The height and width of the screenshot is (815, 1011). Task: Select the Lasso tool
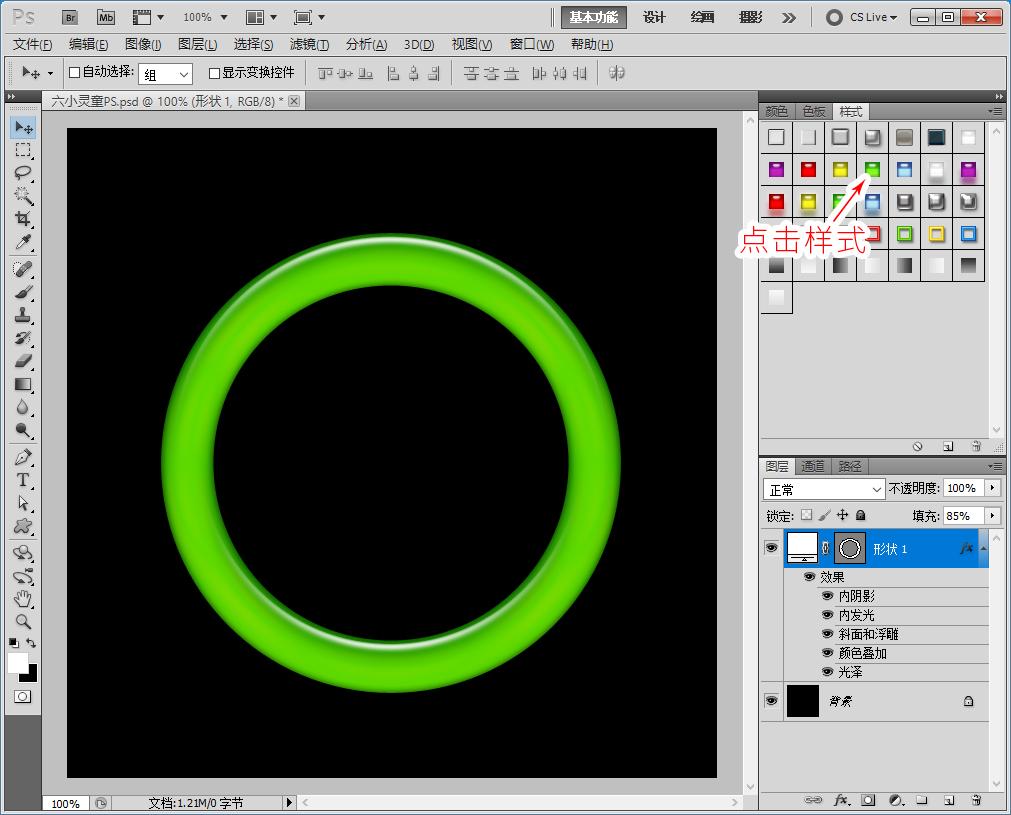coord(23,173)
